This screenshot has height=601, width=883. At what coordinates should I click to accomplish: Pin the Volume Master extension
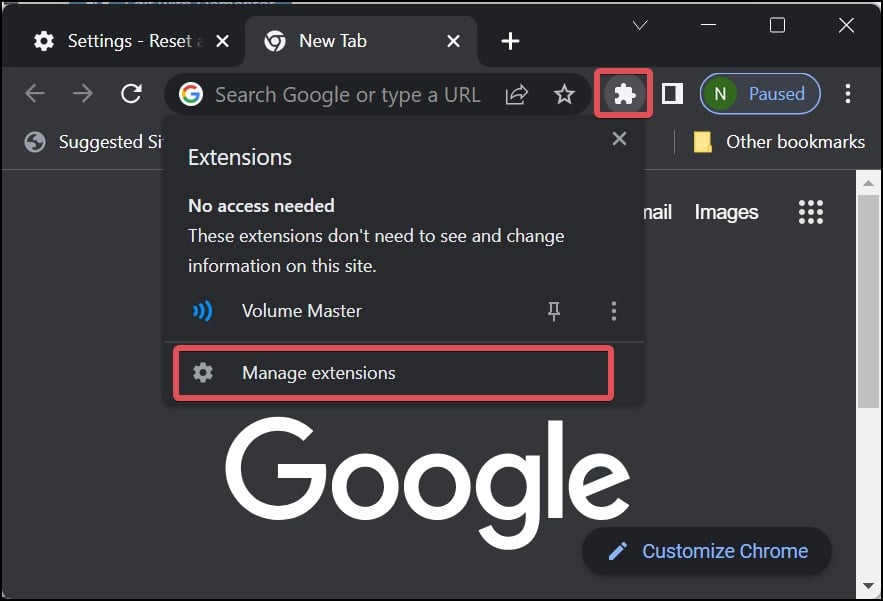click(x=554, y=310)
